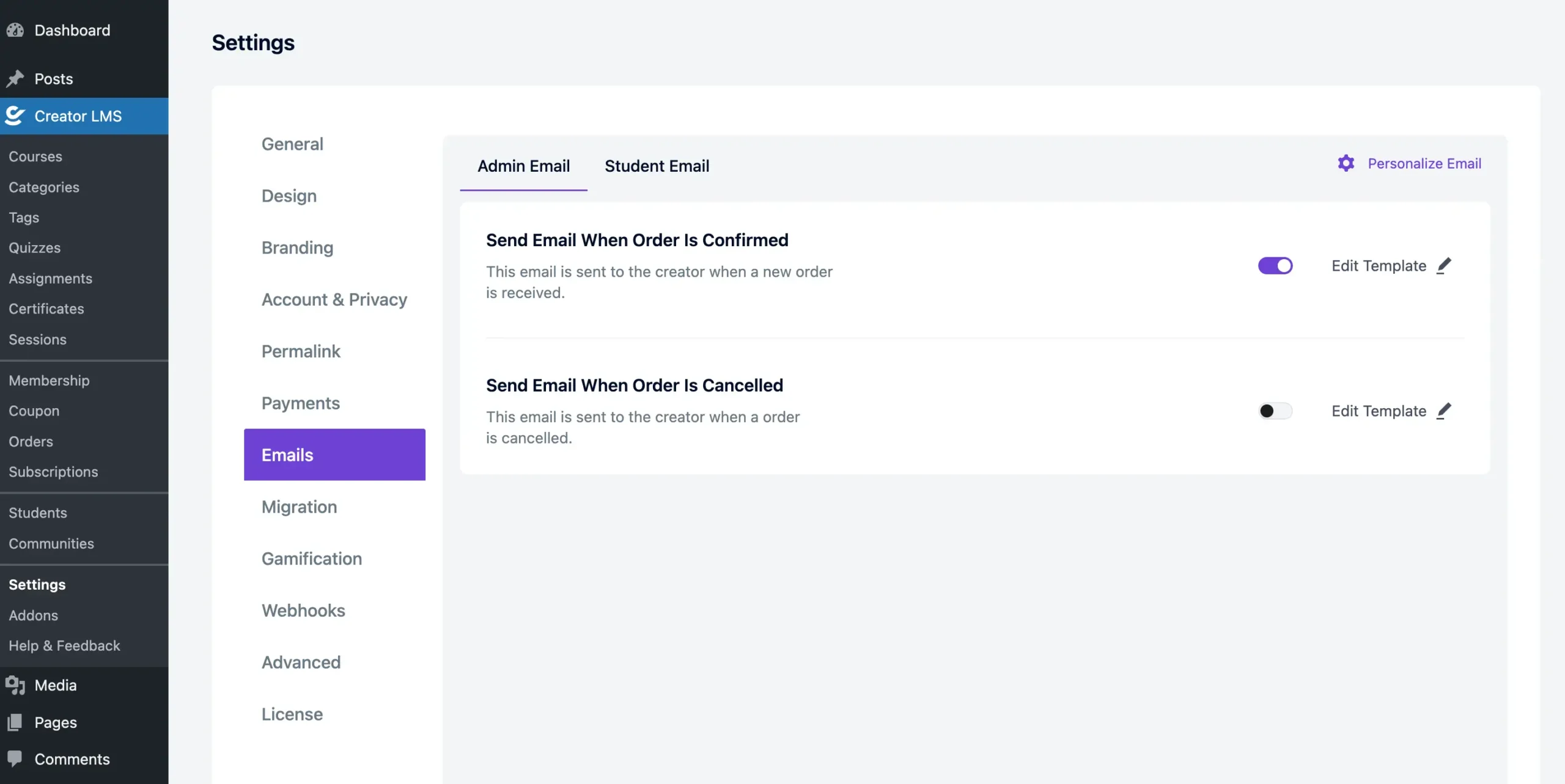1565x784 pixels.
Task: Open Help & Feedback from the sidebar
Action: coord(64,645)
